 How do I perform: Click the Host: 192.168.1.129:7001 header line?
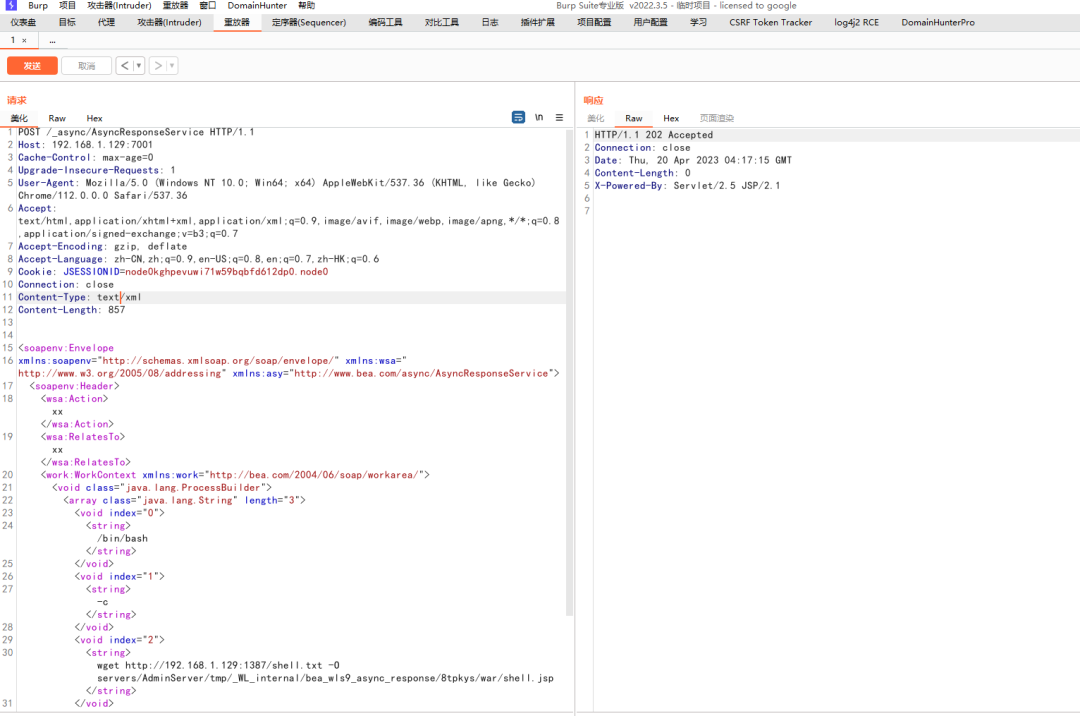pyautogui.click(x=85, y=145)
